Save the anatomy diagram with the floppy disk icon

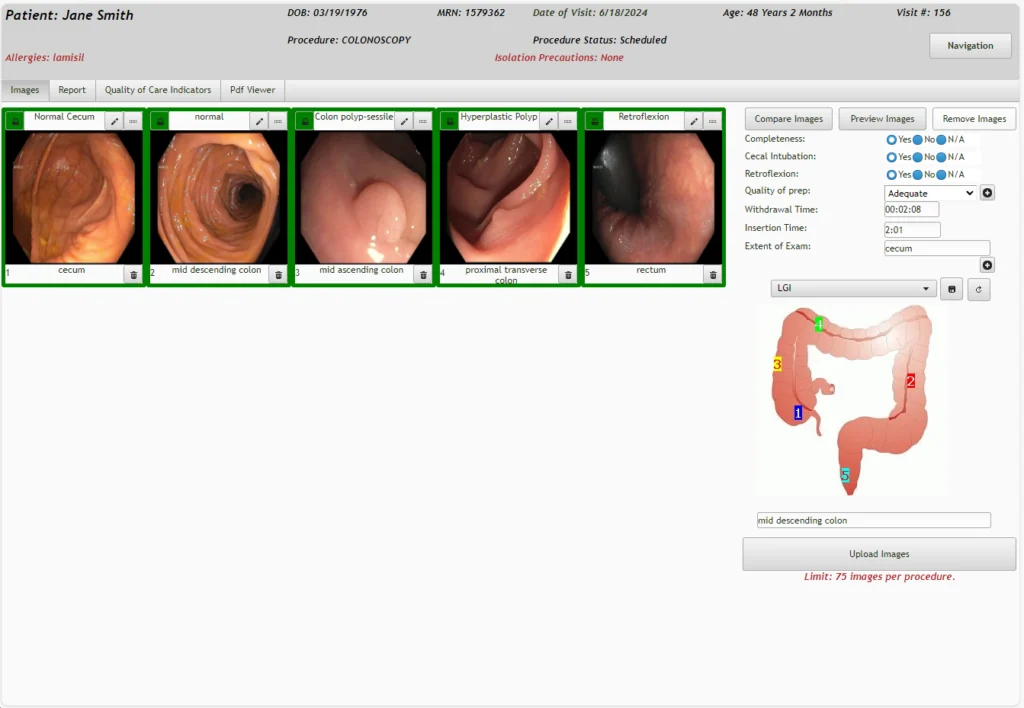tap(951, 289)
